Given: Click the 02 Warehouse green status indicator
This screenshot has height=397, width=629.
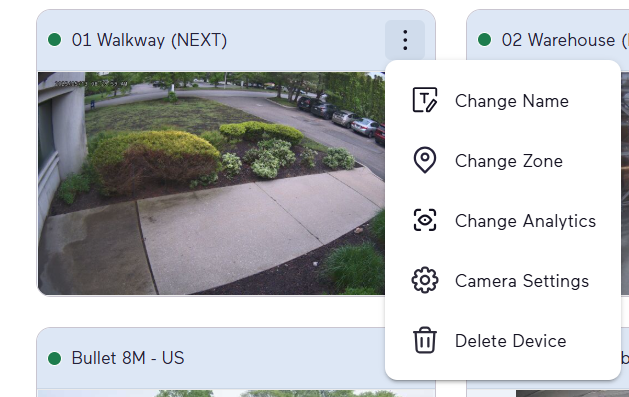Looking at the screenshot, I should pos(485,40).
